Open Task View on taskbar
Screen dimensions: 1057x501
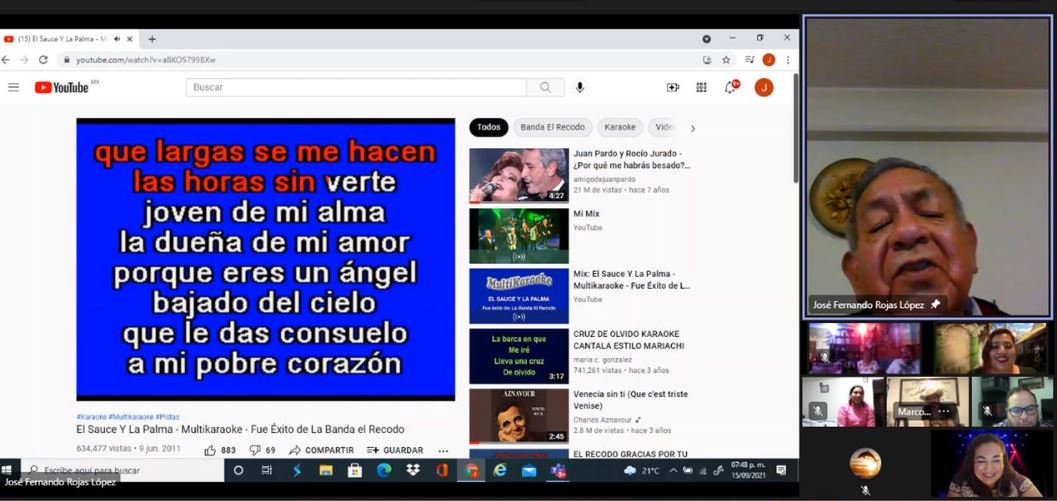pos(267,471)
